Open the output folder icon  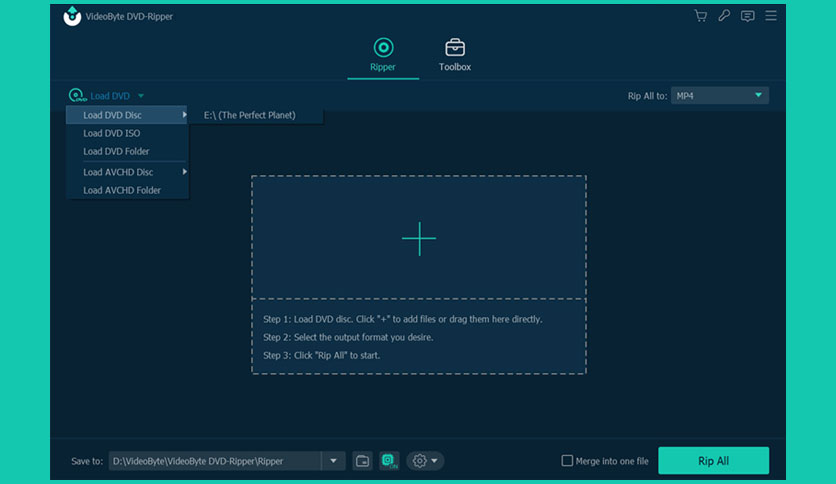[x=363, y=461]
